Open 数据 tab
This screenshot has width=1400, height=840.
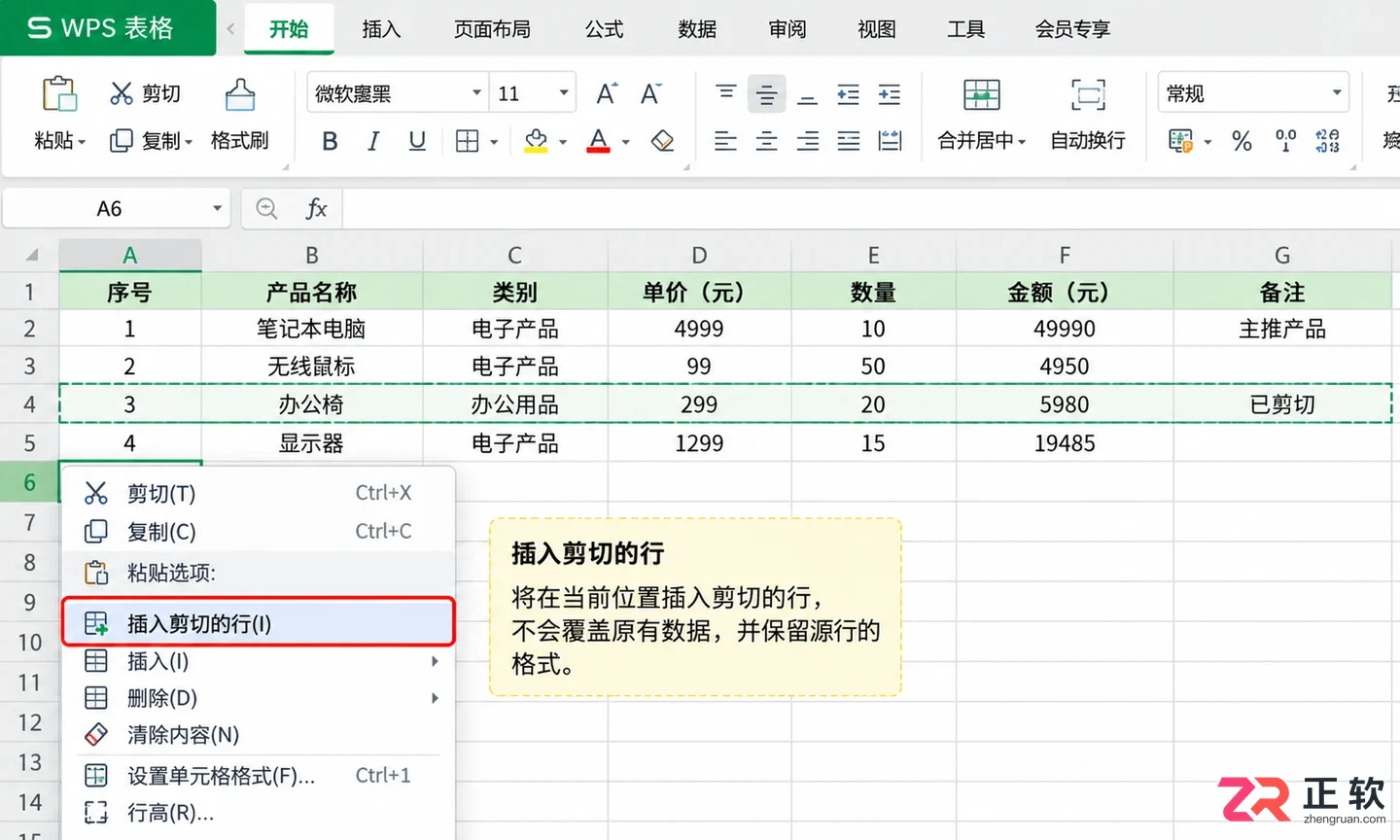point(697,29)
